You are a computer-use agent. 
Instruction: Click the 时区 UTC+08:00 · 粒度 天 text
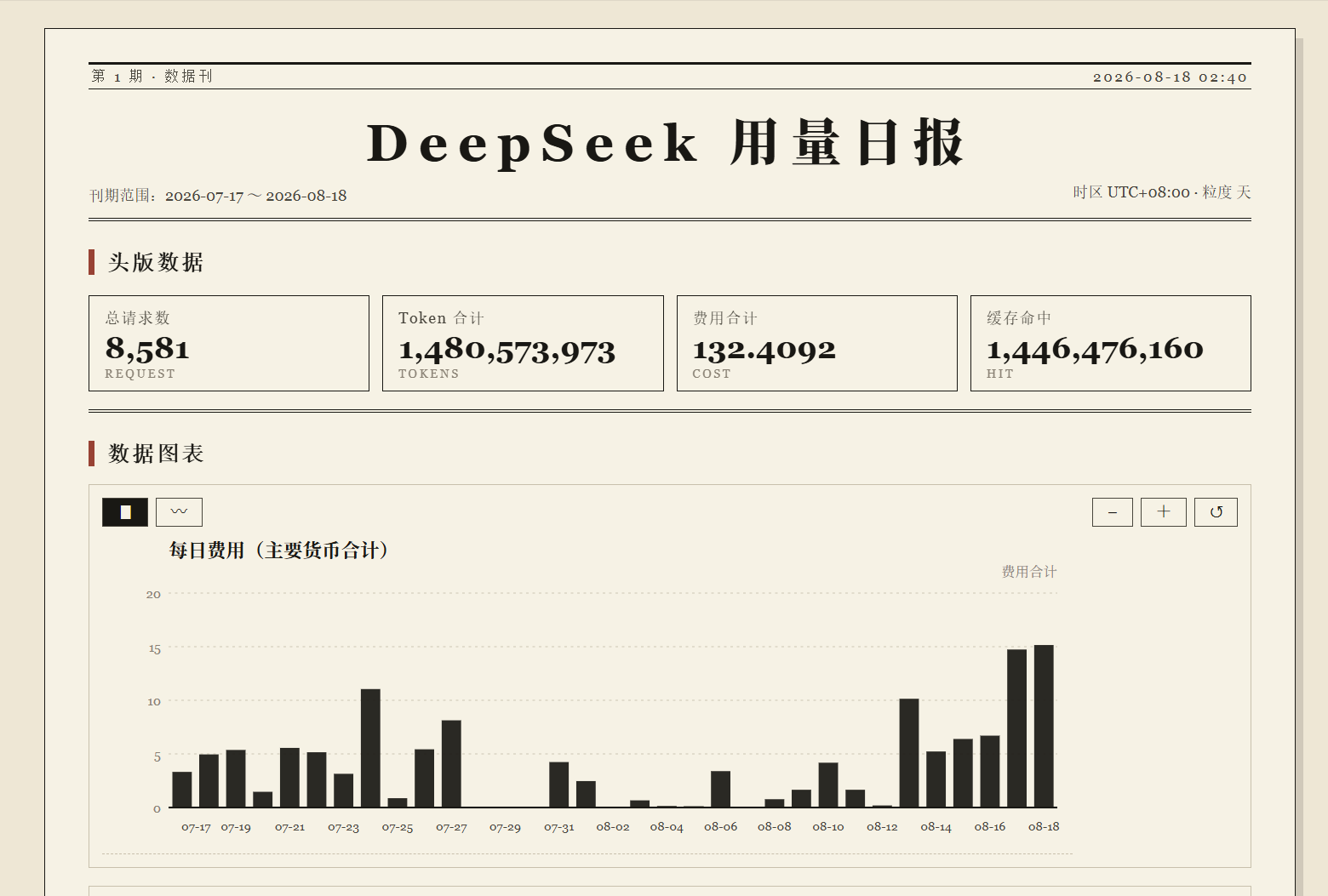1162,192
